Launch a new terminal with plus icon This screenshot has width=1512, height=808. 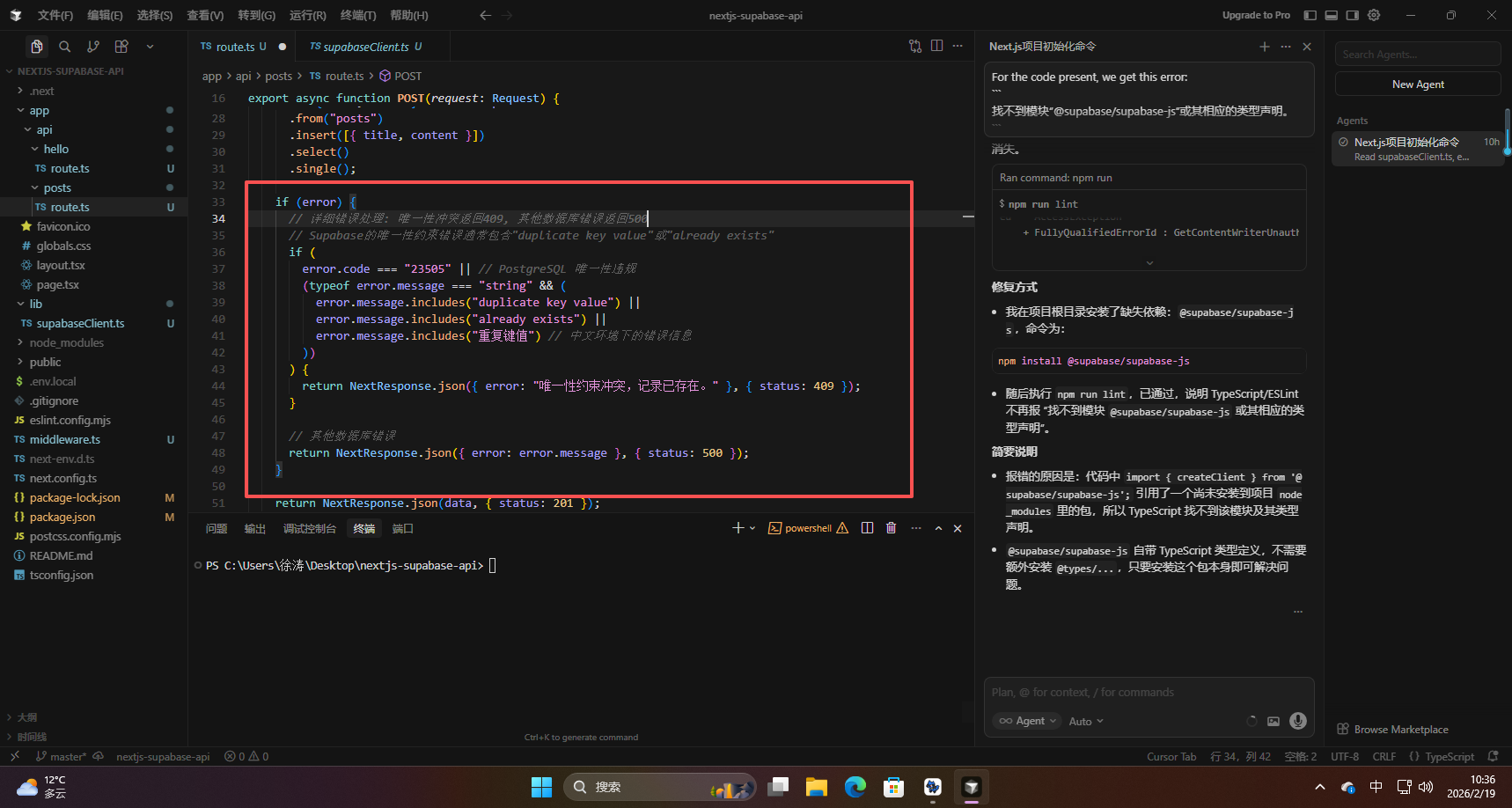point(738,528)
